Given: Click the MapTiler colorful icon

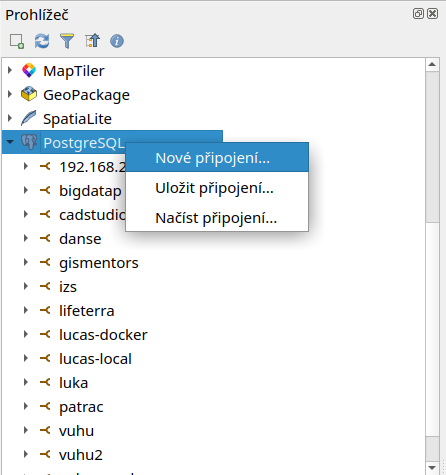Looking at the screenshot, I should [x=29, y=70].
